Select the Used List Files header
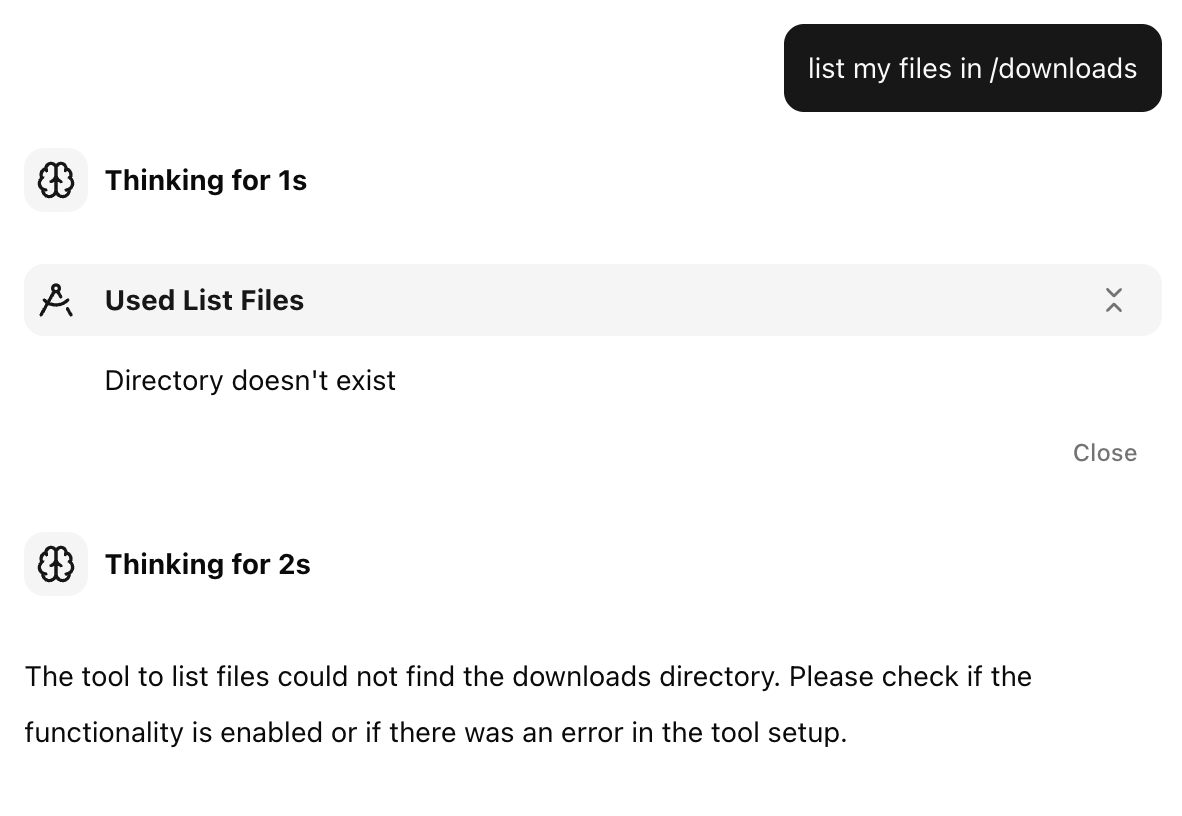 204,300
